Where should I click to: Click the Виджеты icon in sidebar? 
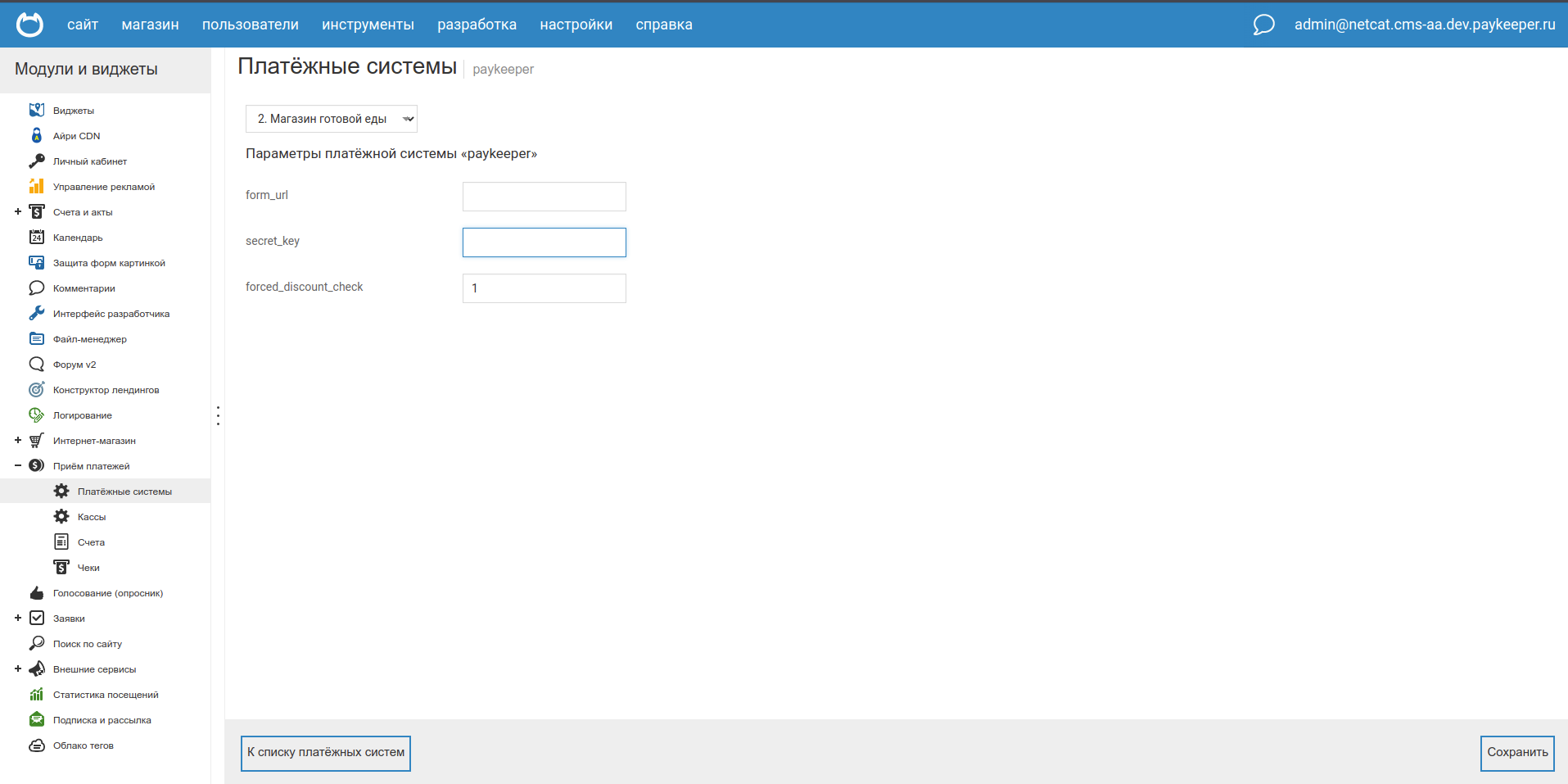tap(37, 110)
